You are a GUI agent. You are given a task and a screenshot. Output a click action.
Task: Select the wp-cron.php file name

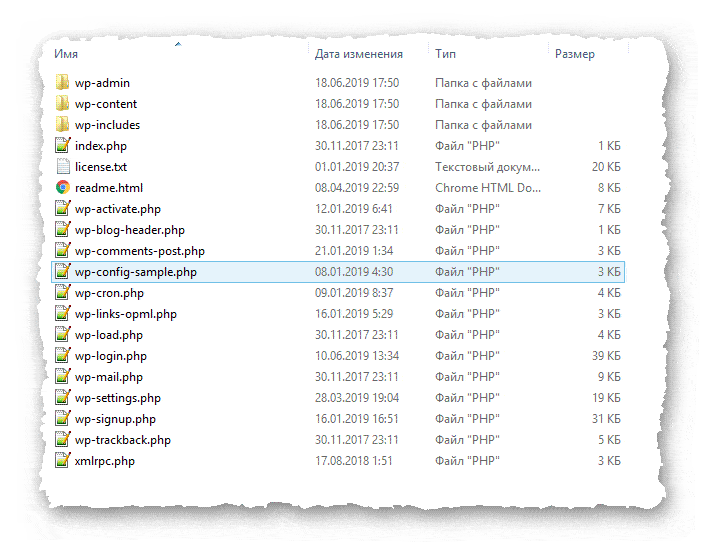tap(109, 293)
